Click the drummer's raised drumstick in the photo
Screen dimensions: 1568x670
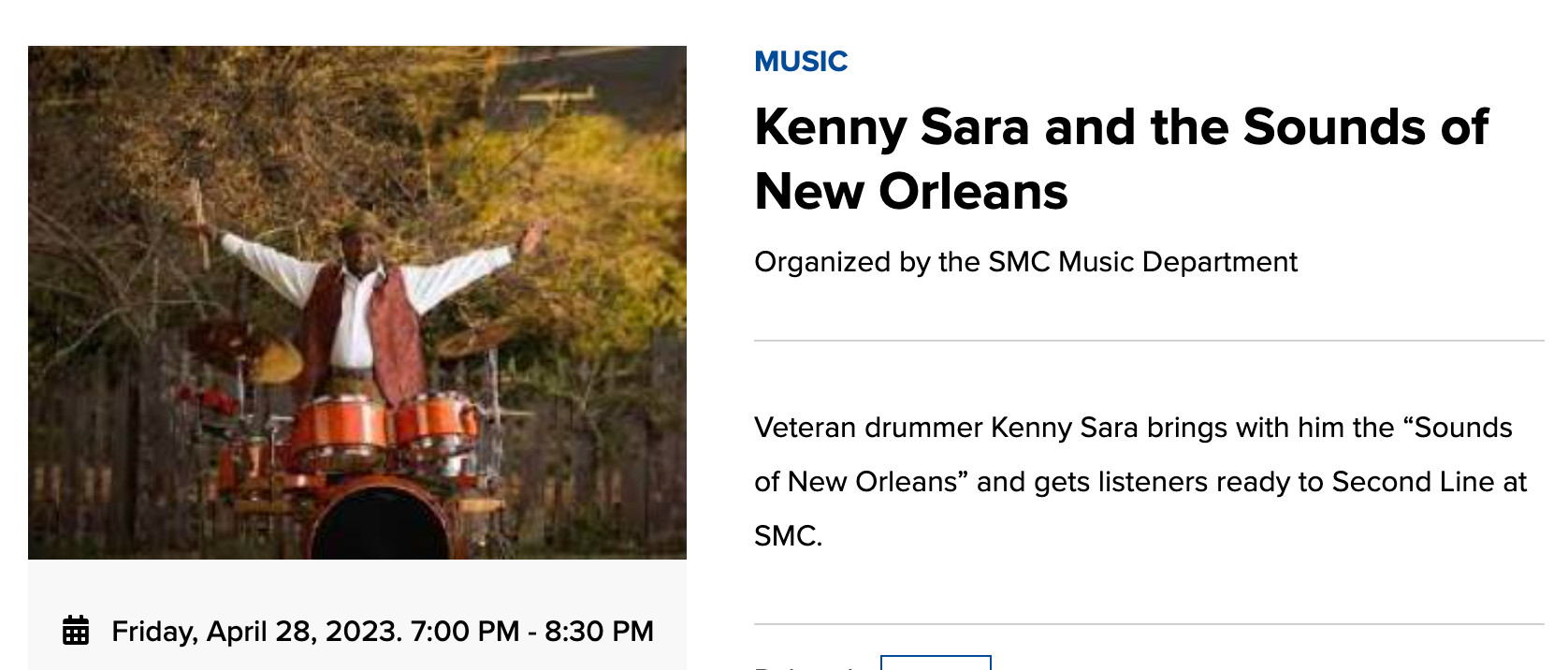coord(199,220)
